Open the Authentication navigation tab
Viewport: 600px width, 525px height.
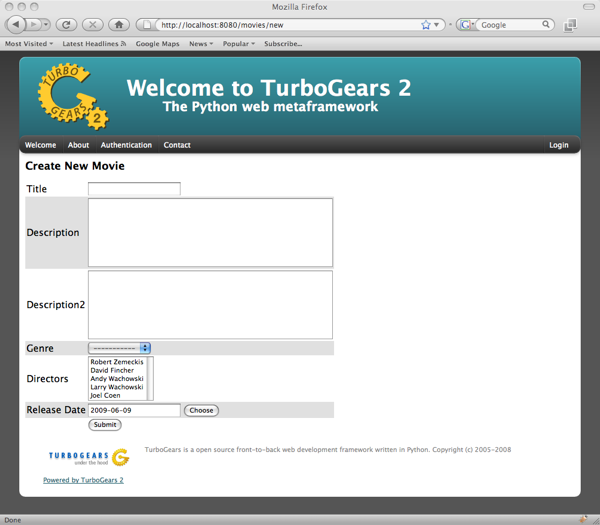(126, 145)
